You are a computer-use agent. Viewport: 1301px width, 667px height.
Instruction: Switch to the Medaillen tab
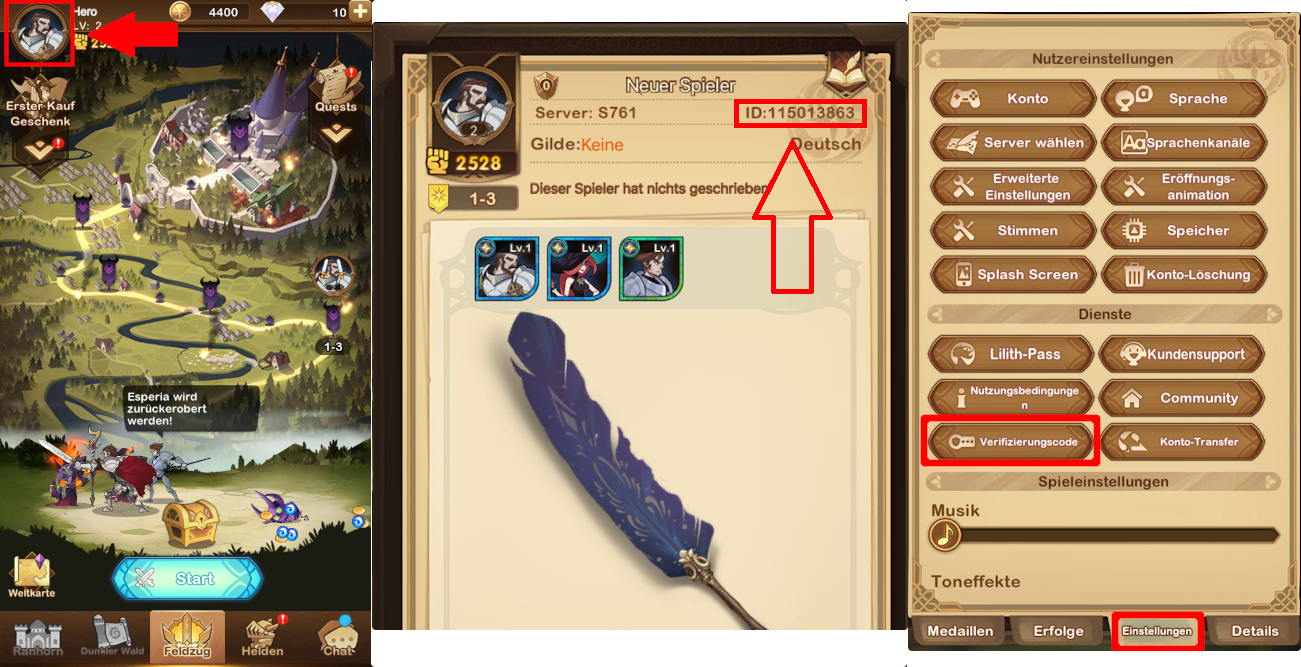click(960, 631)
